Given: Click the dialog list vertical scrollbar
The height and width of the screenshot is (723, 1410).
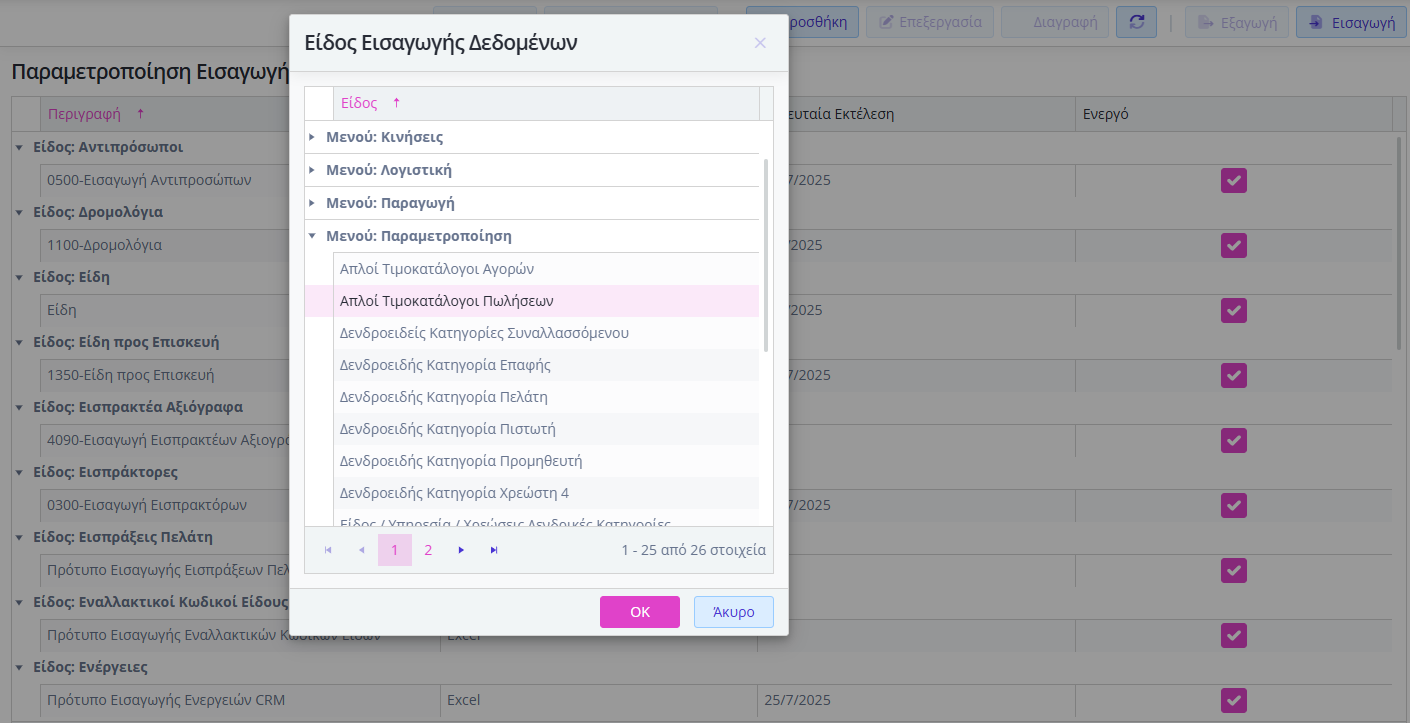Looking at the screenshot, I should pyautogui.click(x=766, y=255).
